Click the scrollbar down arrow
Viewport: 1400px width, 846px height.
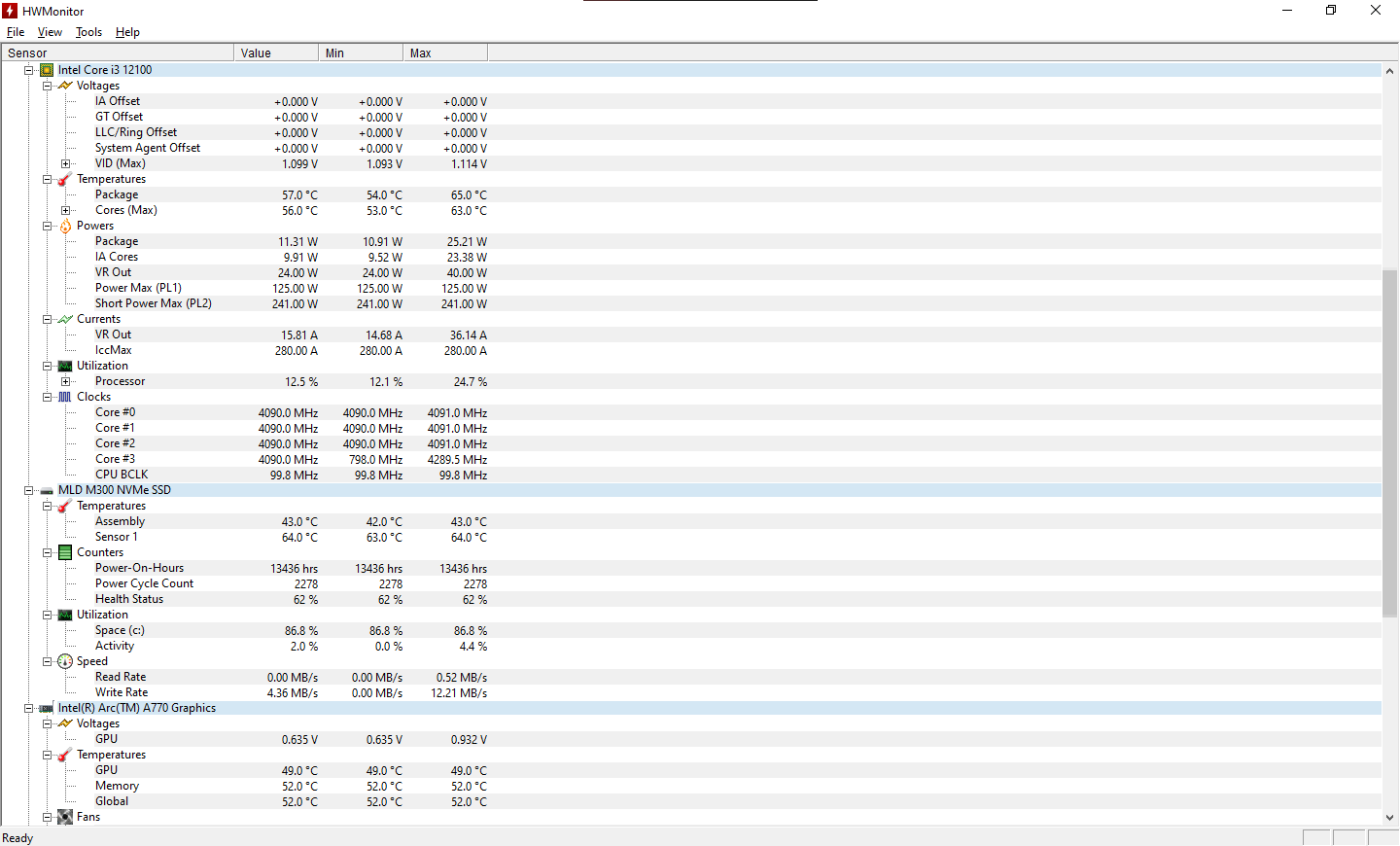tap(1390, 818)
